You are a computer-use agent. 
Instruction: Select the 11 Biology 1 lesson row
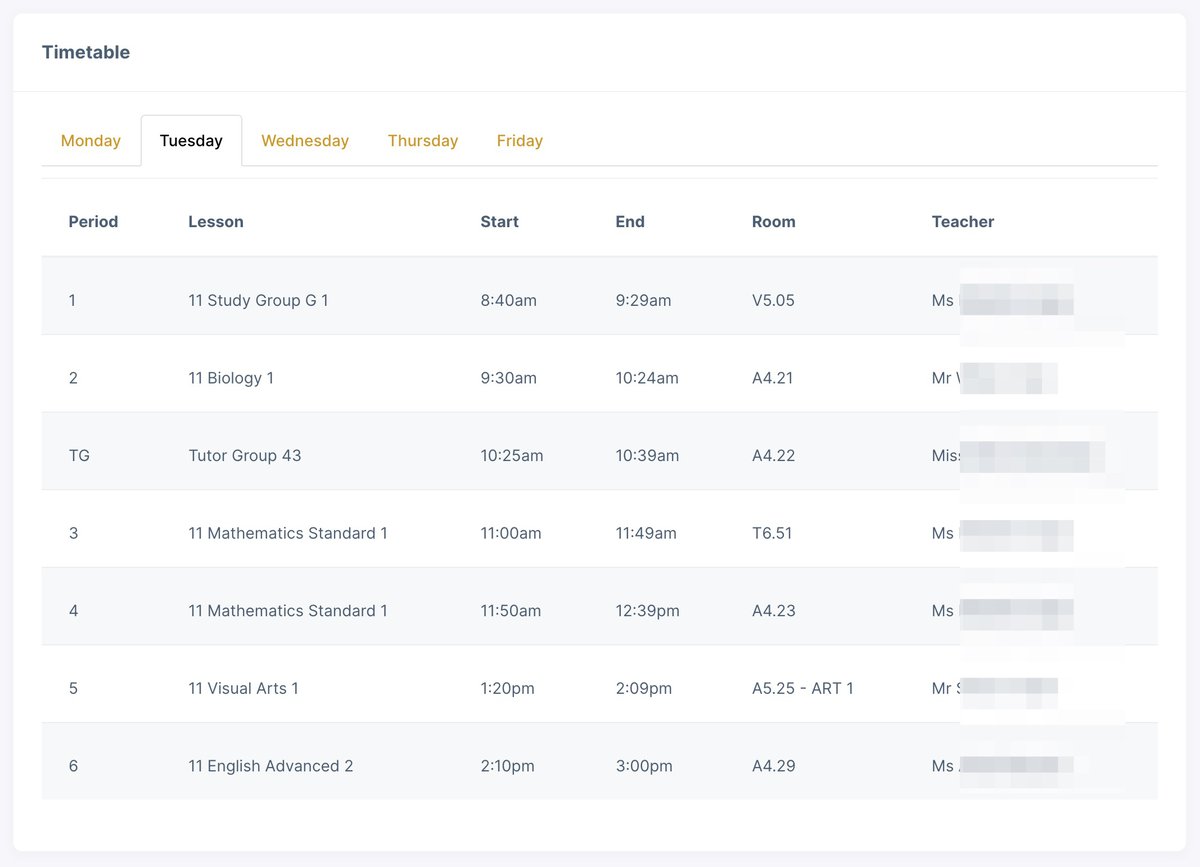click(230, 378)
